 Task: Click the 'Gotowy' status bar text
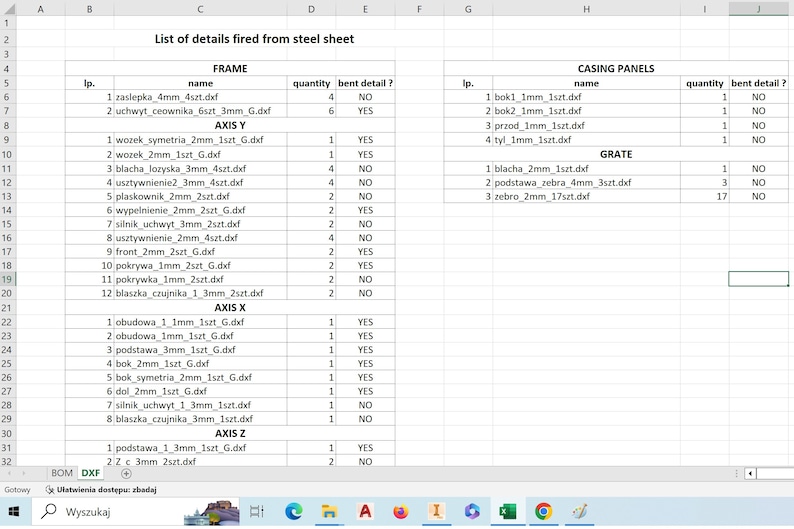(x=17, y=490)
